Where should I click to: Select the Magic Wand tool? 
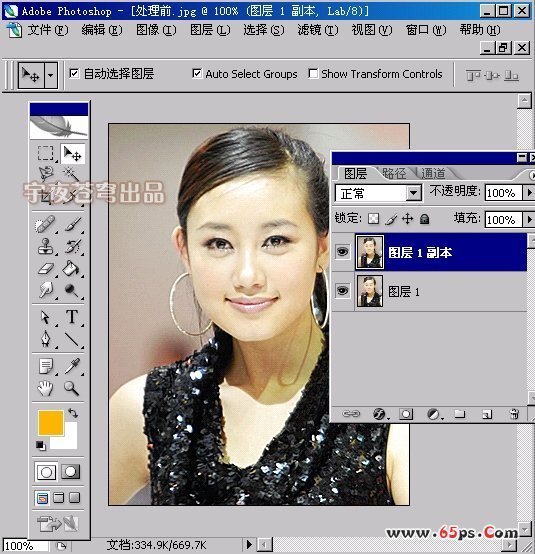click(x=72, y=173)
